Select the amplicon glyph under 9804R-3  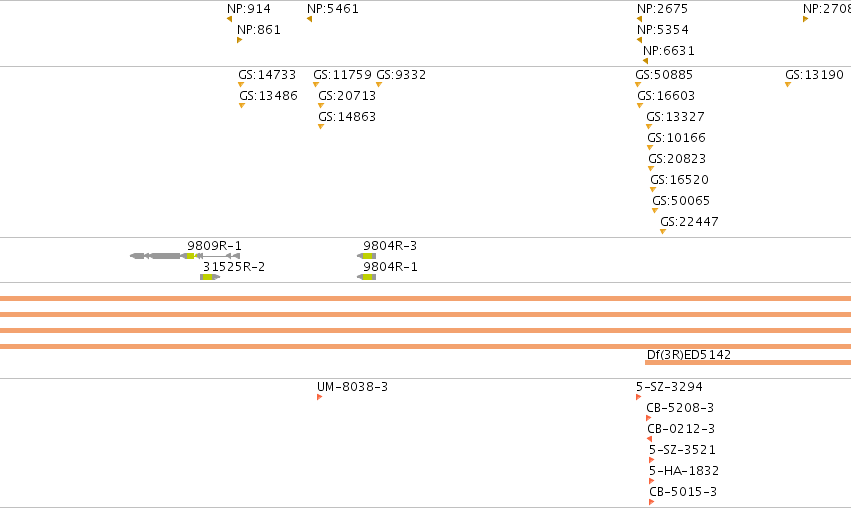pyautogui.click(x=366, y=256)
